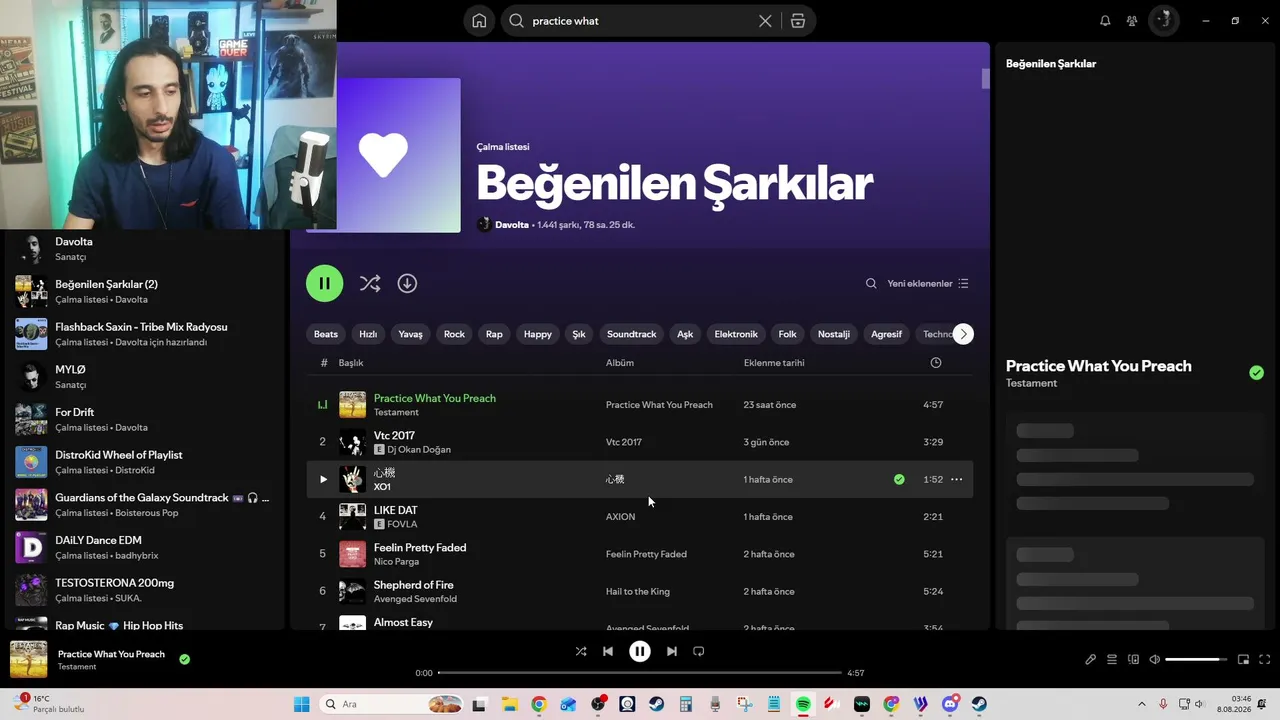Open the Browse icon beside the search bar
1280x720 pixels.
point(797,21)
